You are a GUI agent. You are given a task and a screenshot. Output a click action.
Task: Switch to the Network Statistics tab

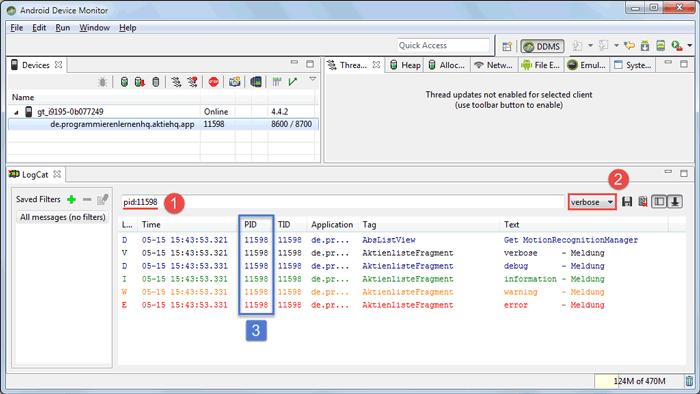[493, 65]
